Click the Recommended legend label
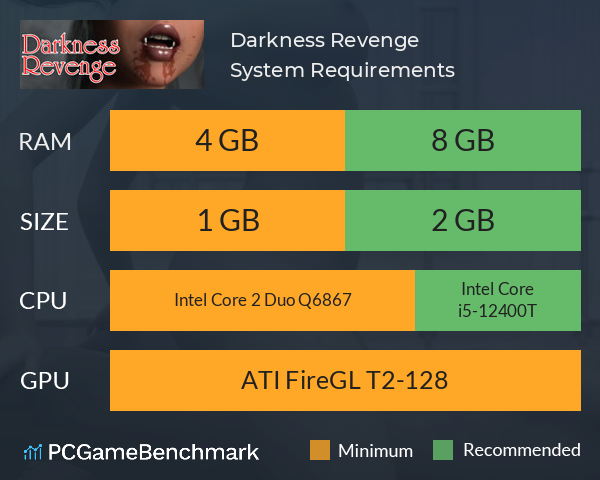Image resolution: width=600 pixels, height=480 pixels. 522,450
